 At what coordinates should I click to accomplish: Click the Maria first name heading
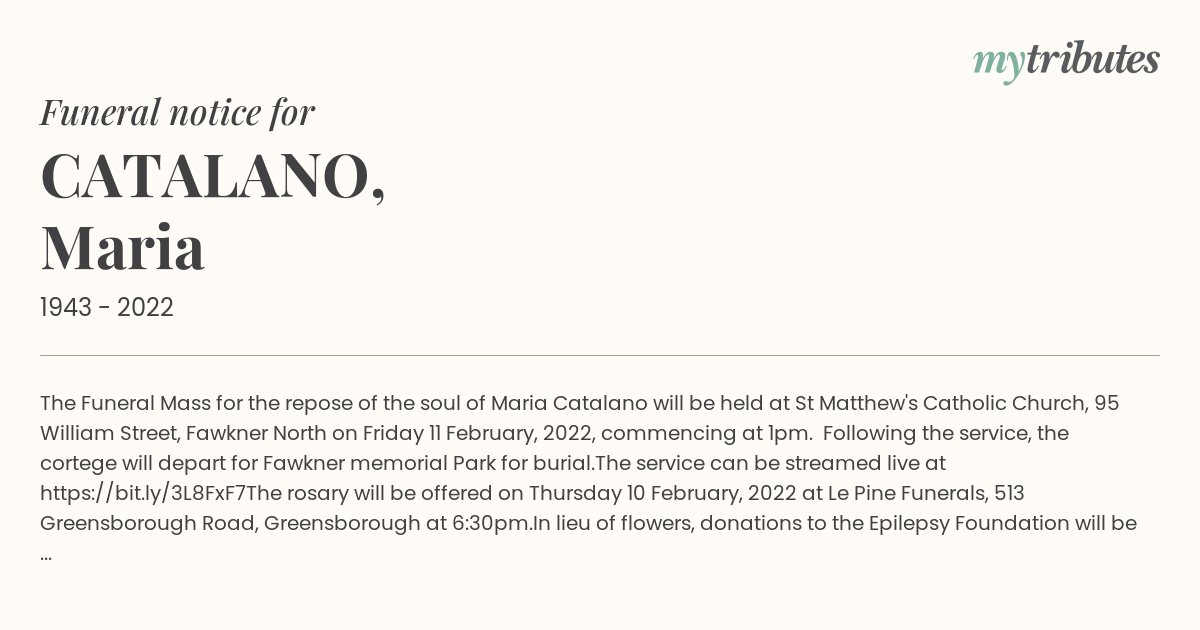[122, 247]
